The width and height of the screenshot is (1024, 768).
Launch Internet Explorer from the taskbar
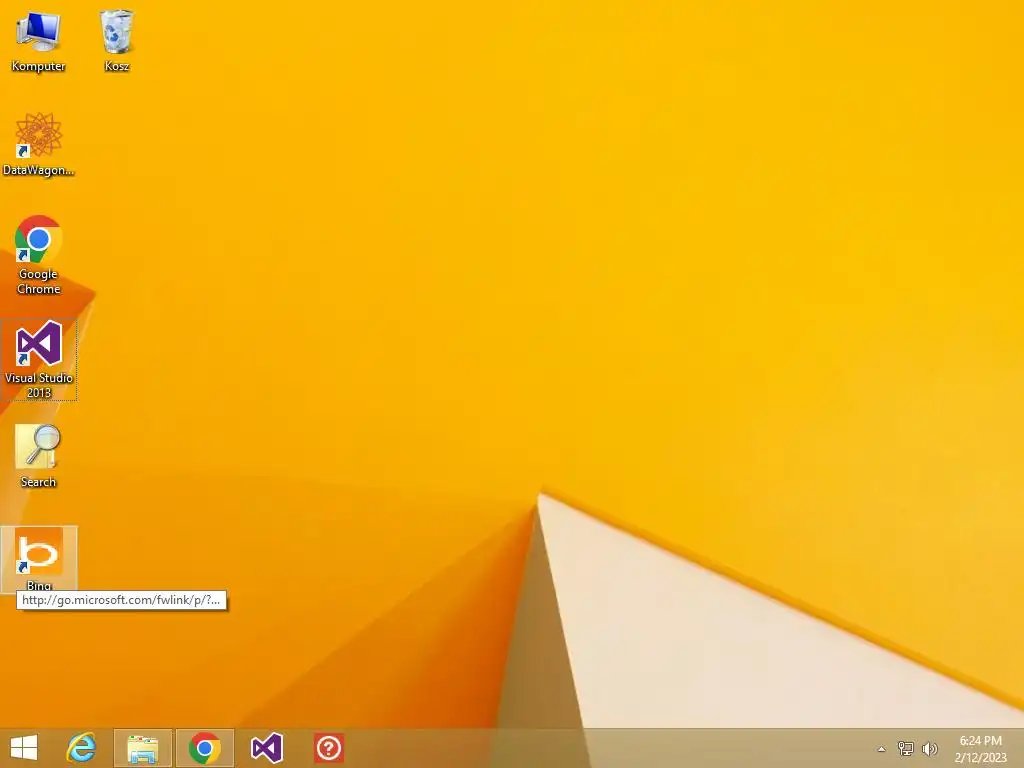82,748
